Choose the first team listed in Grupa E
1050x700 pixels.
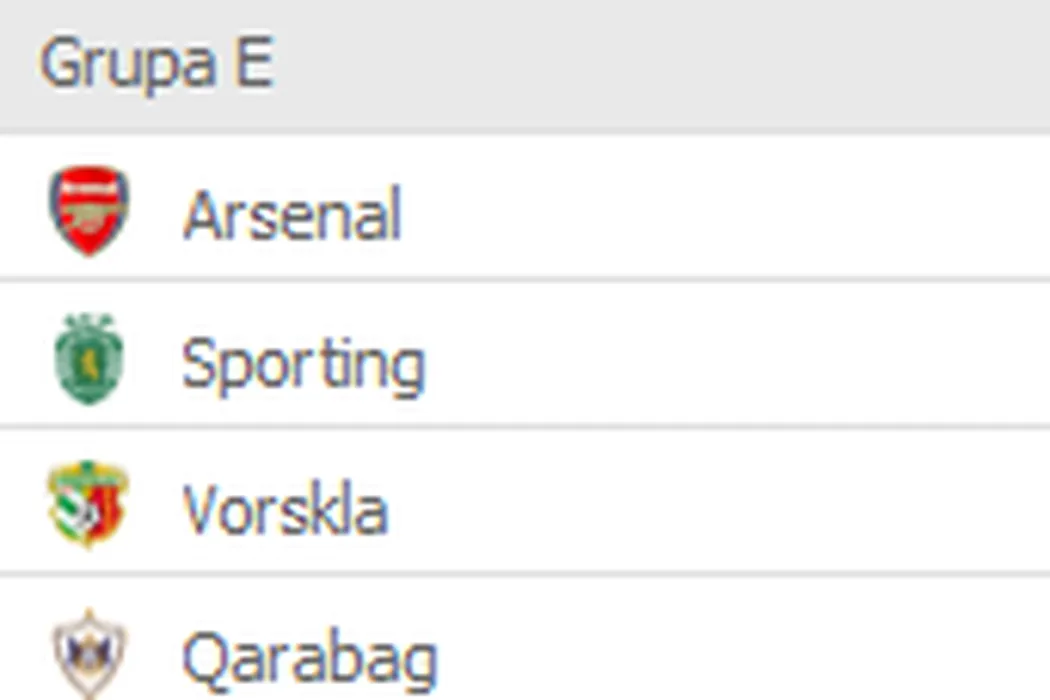click(x=291, y=214)
